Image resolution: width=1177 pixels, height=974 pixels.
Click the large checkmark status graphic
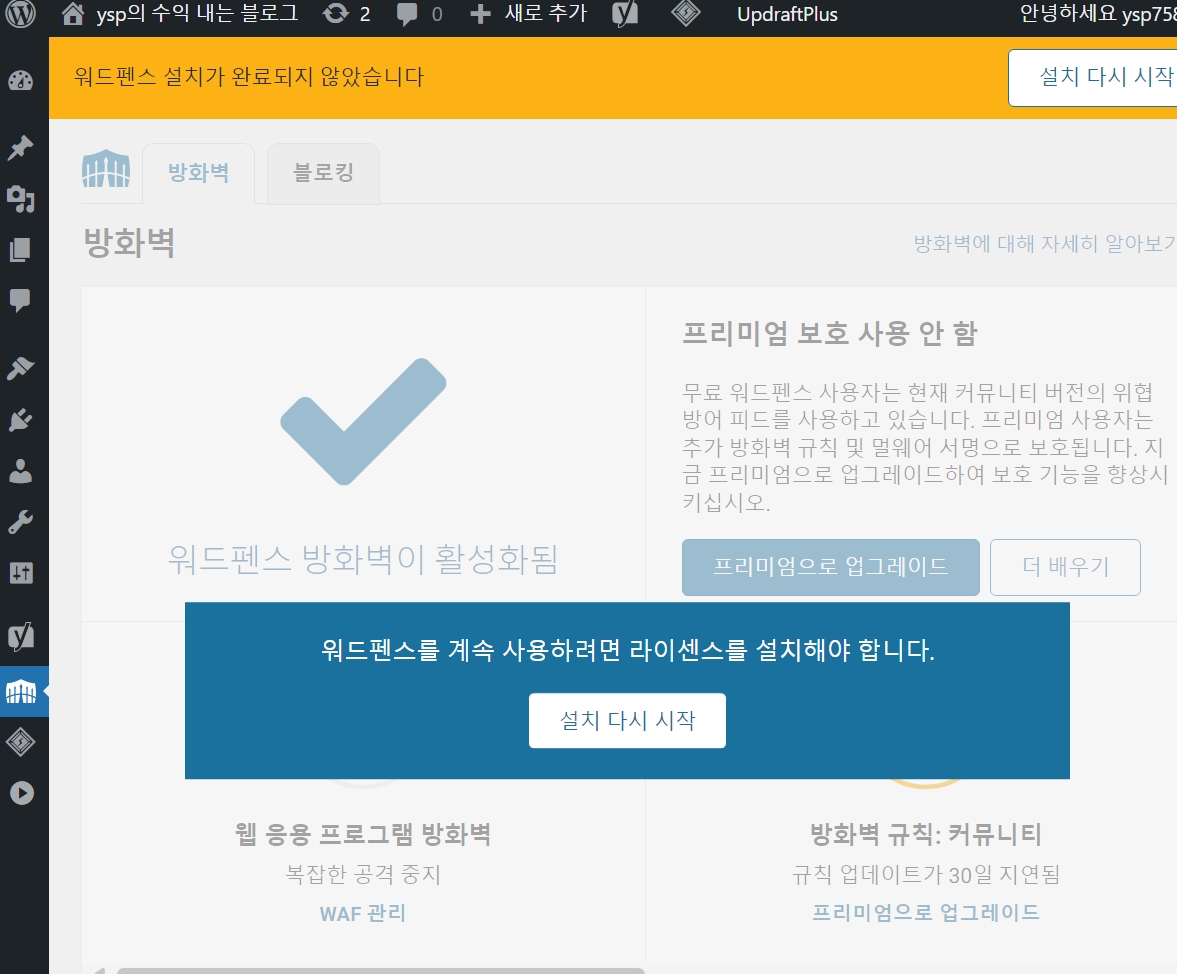click(x=363, y=422)
